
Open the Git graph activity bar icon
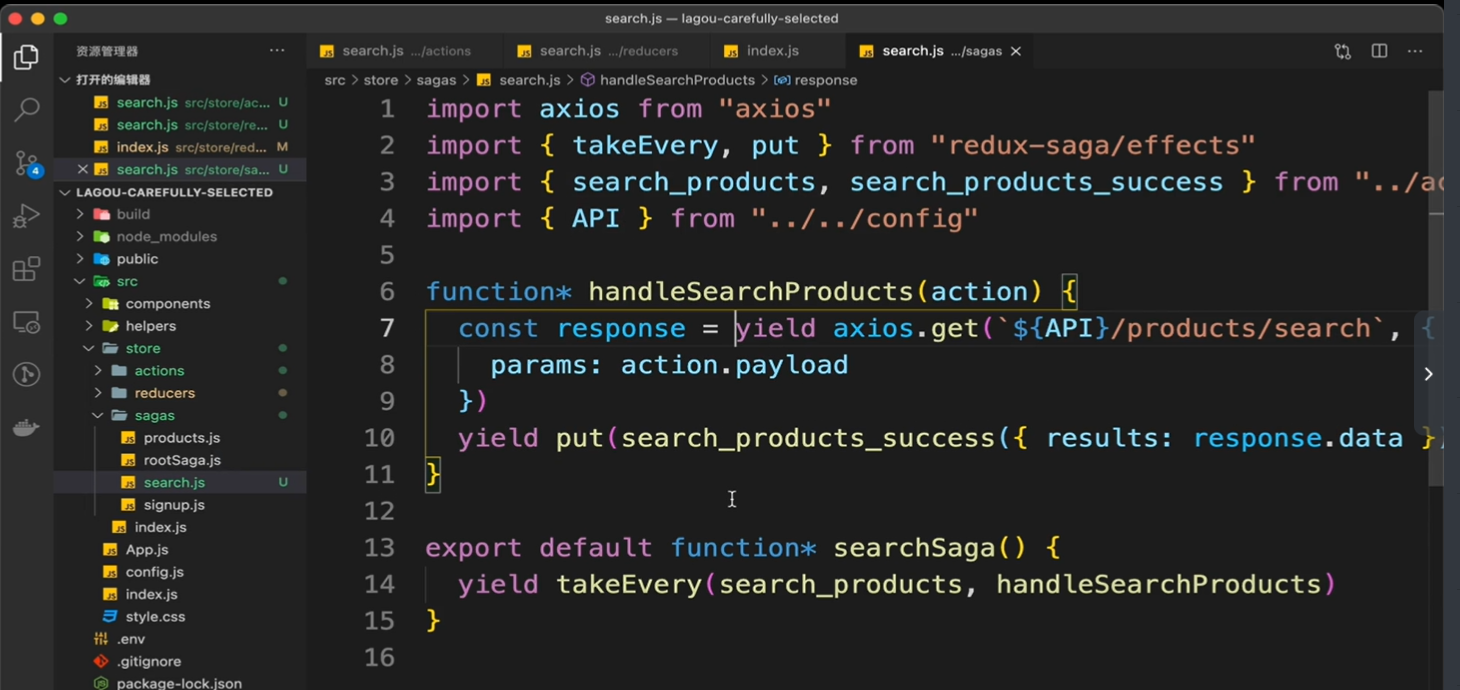(x=26, y=374)
